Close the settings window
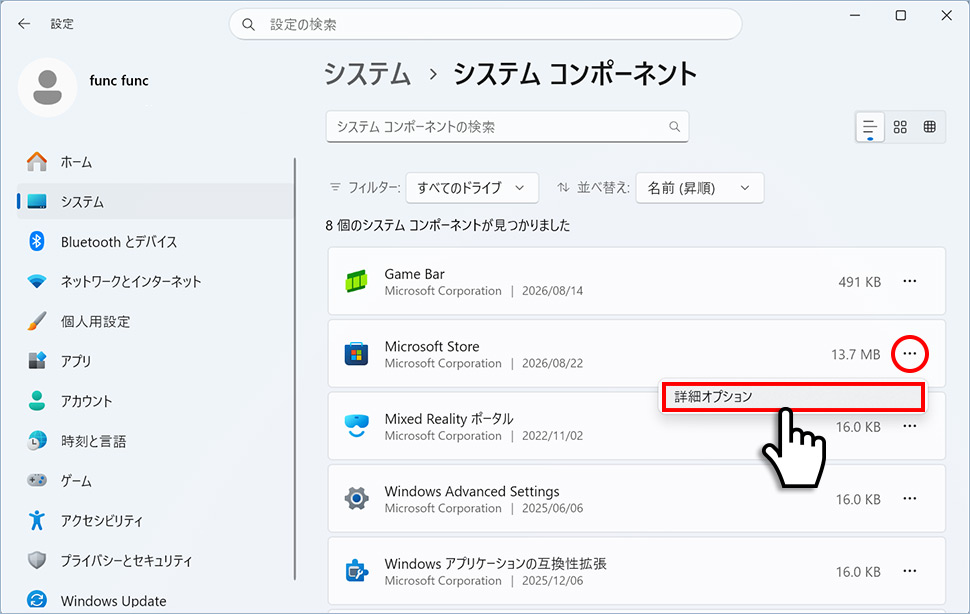Screen dimensions: 970x614 click(x=946, y=15)
